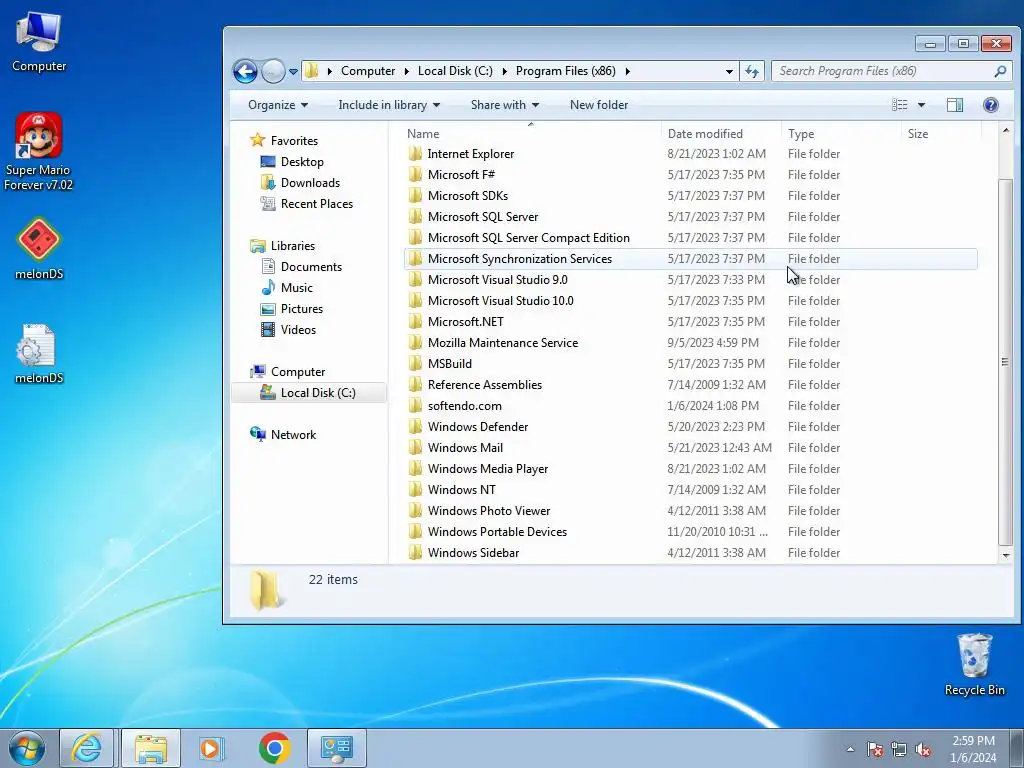
Task: Refresh the Program Files (x86) folder view
Action: pos(752,71)
